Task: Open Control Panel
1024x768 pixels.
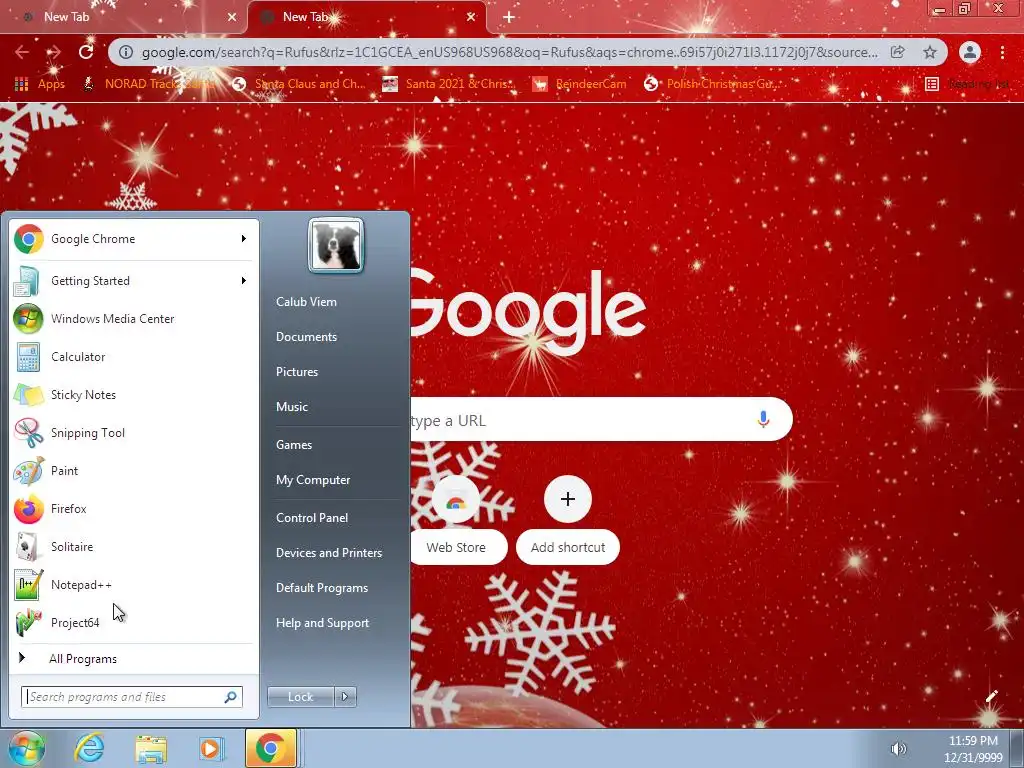Action: [x=312, y=518]
